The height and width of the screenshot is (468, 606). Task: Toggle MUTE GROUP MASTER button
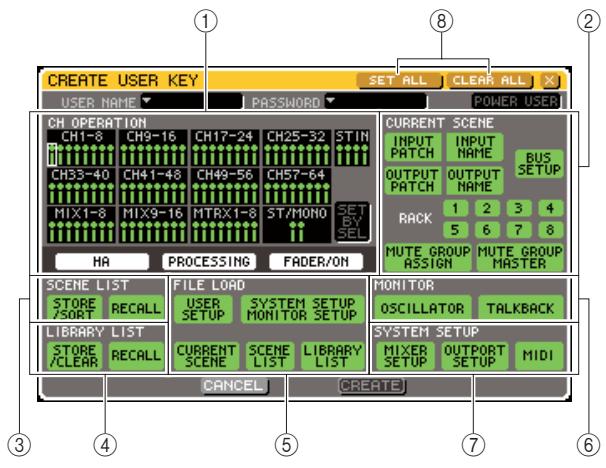pyautogui.click(x=520, y=257)
